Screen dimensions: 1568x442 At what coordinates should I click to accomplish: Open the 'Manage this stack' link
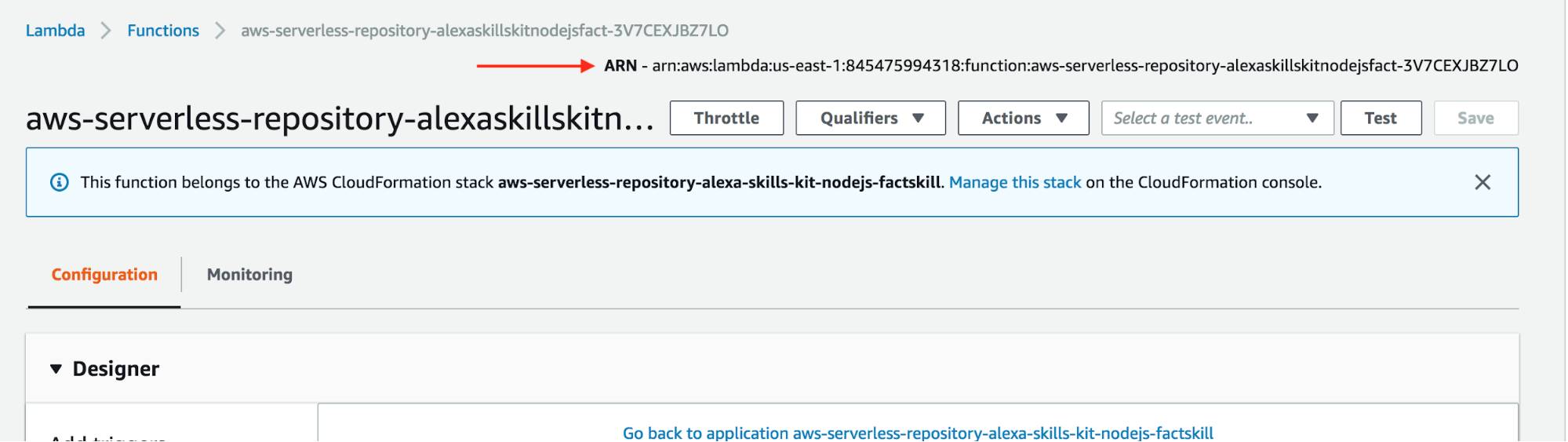1014,182
